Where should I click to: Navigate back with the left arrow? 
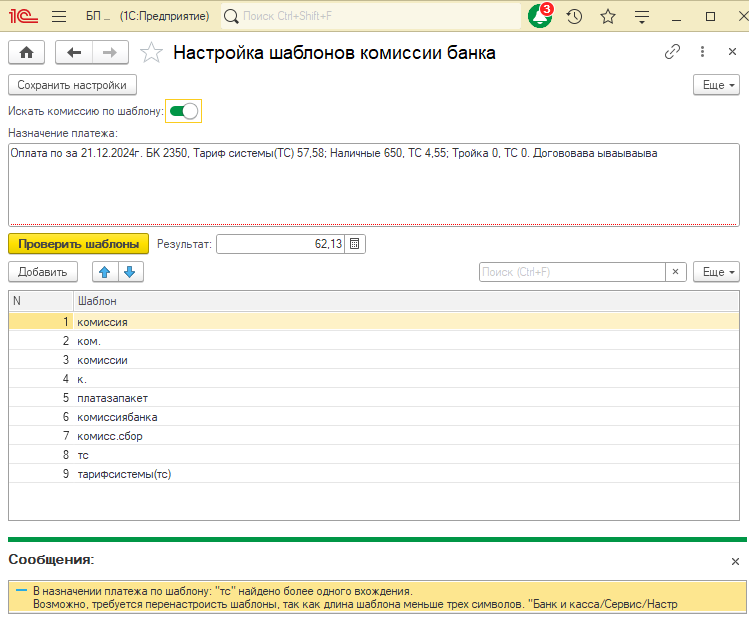tap(74, 52)
